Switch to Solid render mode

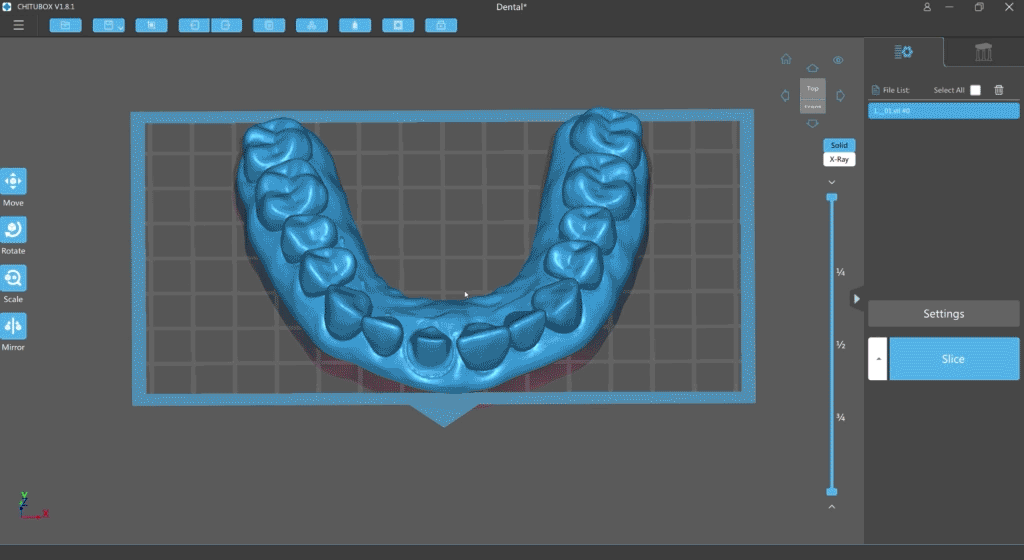[x=839, y=145]
